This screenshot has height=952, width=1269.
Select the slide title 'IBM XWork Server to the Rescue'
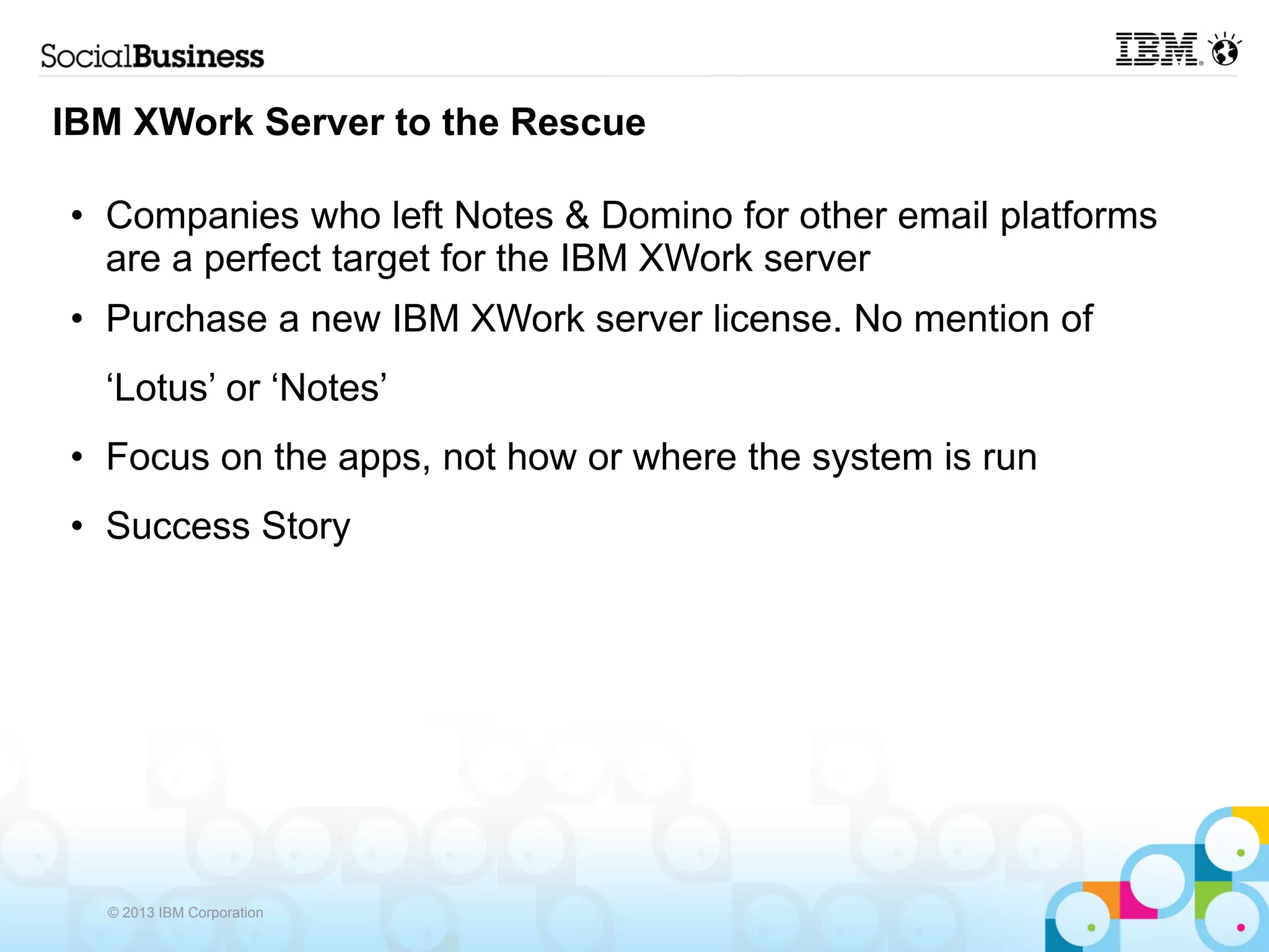349,122
